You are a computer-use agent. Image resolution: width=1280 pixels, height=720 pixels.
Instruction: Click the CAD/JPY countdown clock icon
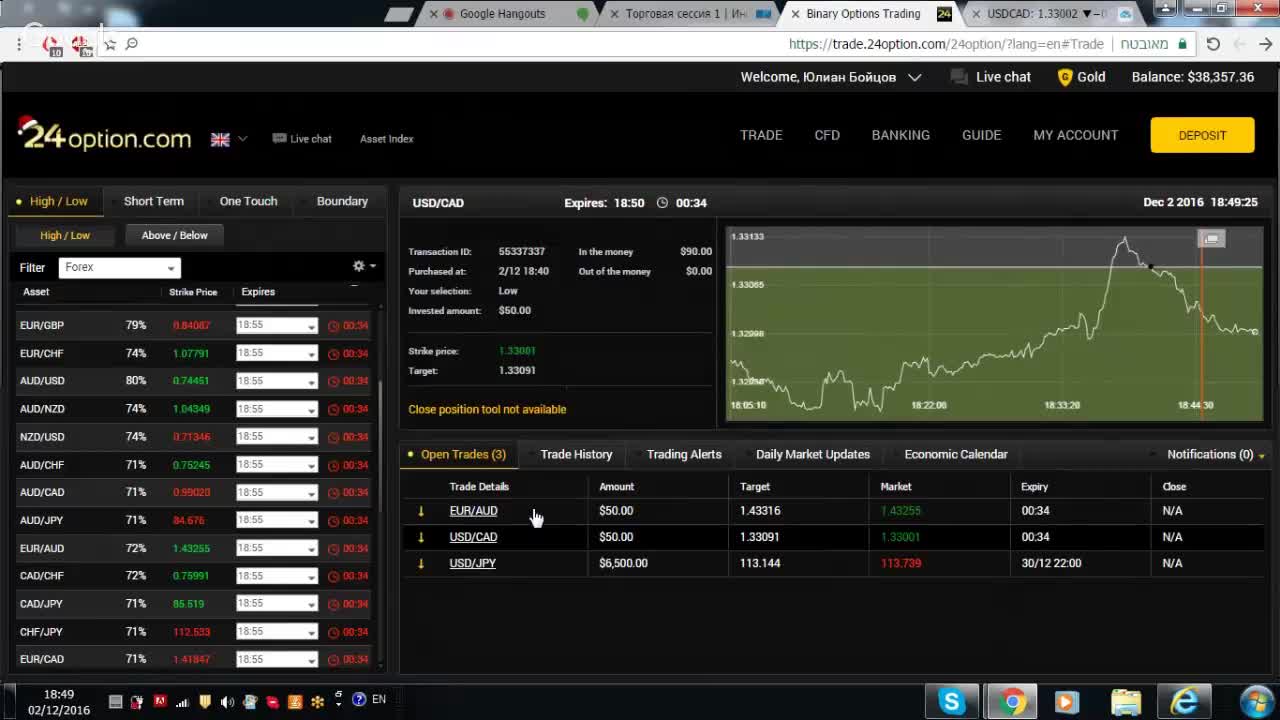pyautogui.click(x=333, y=604)
